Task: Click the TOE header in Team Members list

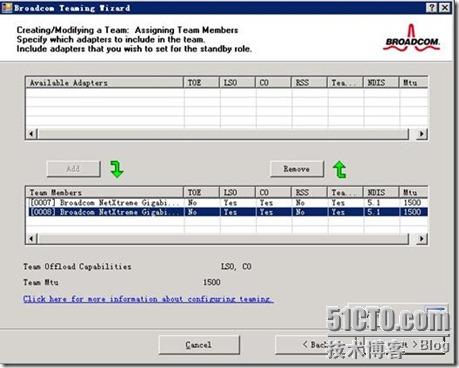Action: (202, 192)
